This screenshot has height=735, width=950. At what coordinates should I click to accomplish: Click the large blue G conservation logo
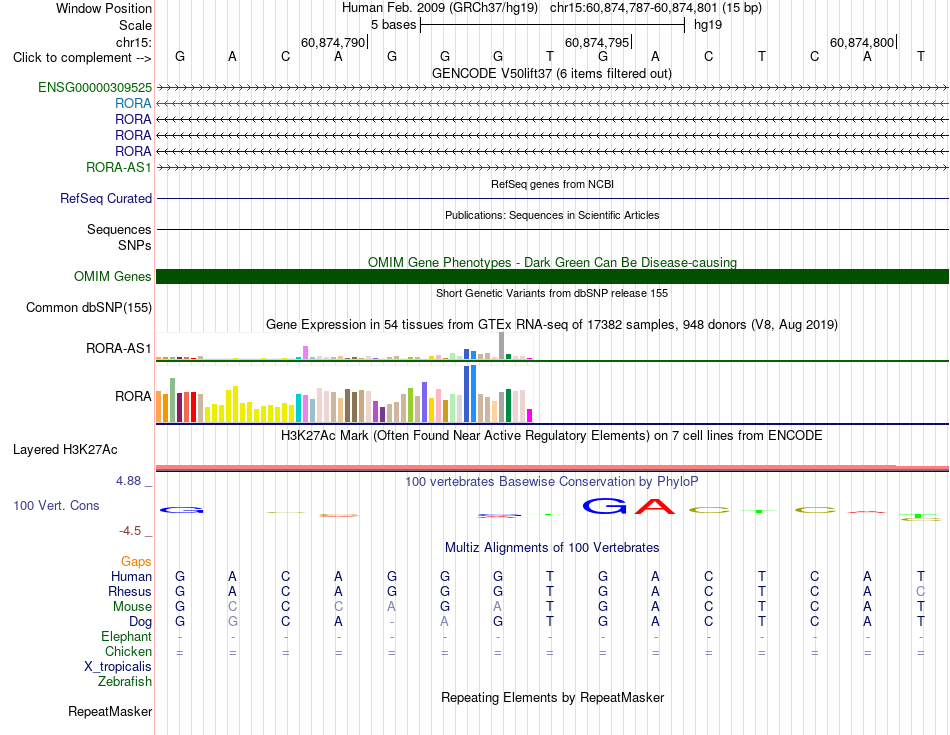604,505
